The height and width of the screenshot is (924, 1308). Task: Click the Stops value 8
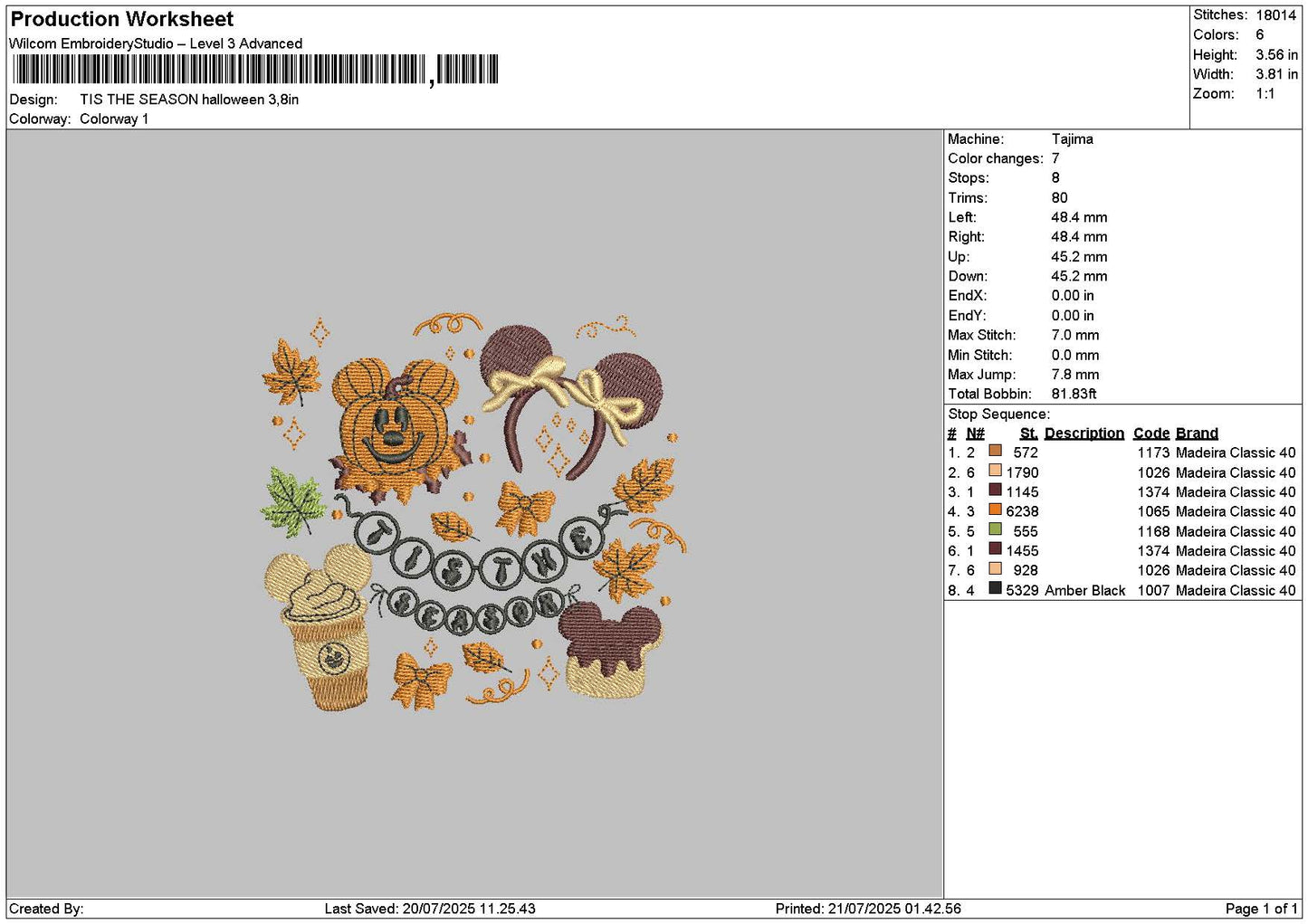1055,178
